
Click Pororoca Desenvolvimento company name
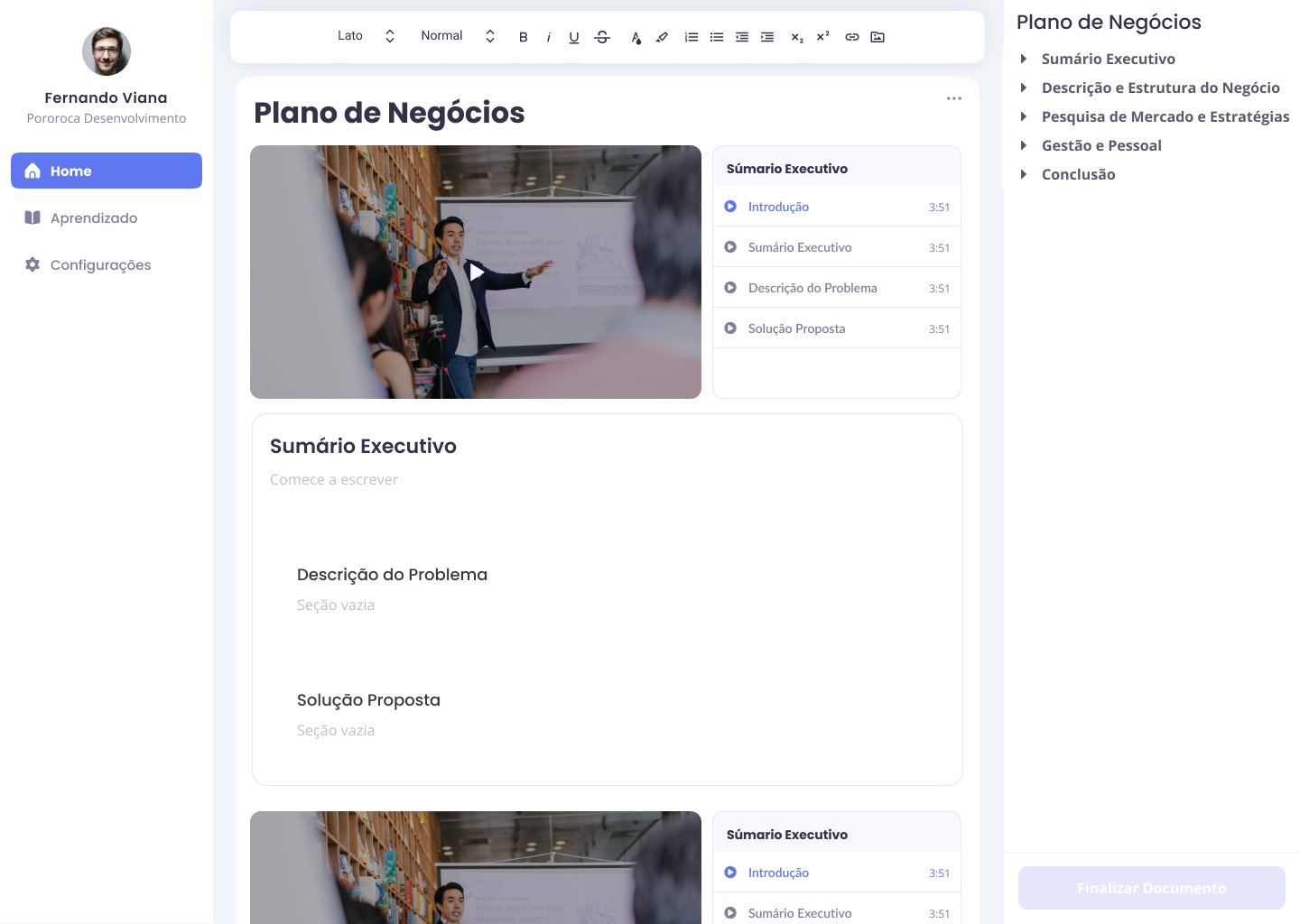107,118
